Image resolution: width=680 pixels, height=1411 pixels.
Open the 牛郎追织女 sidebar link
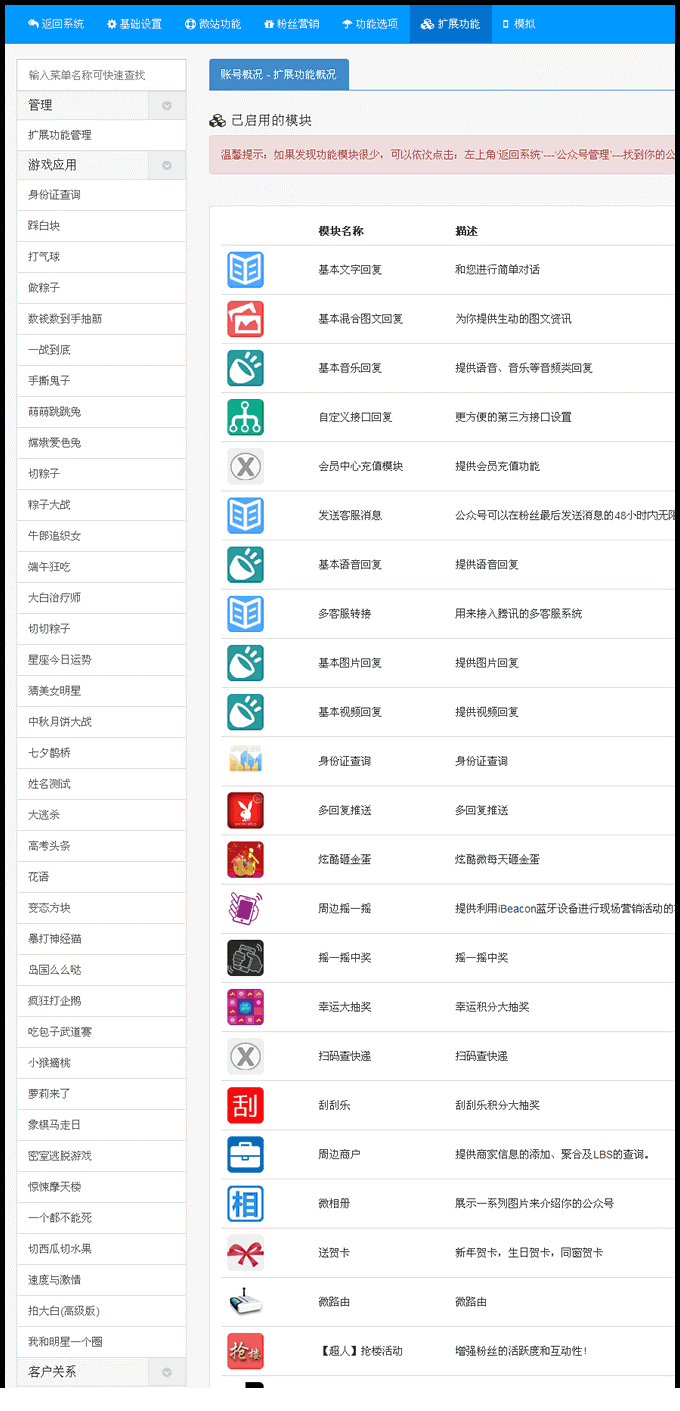point(101,536)
